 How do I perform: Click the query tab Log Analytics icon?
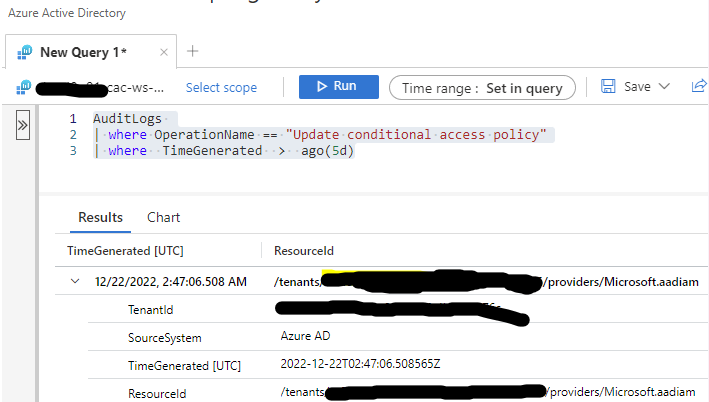click(24, 52)
